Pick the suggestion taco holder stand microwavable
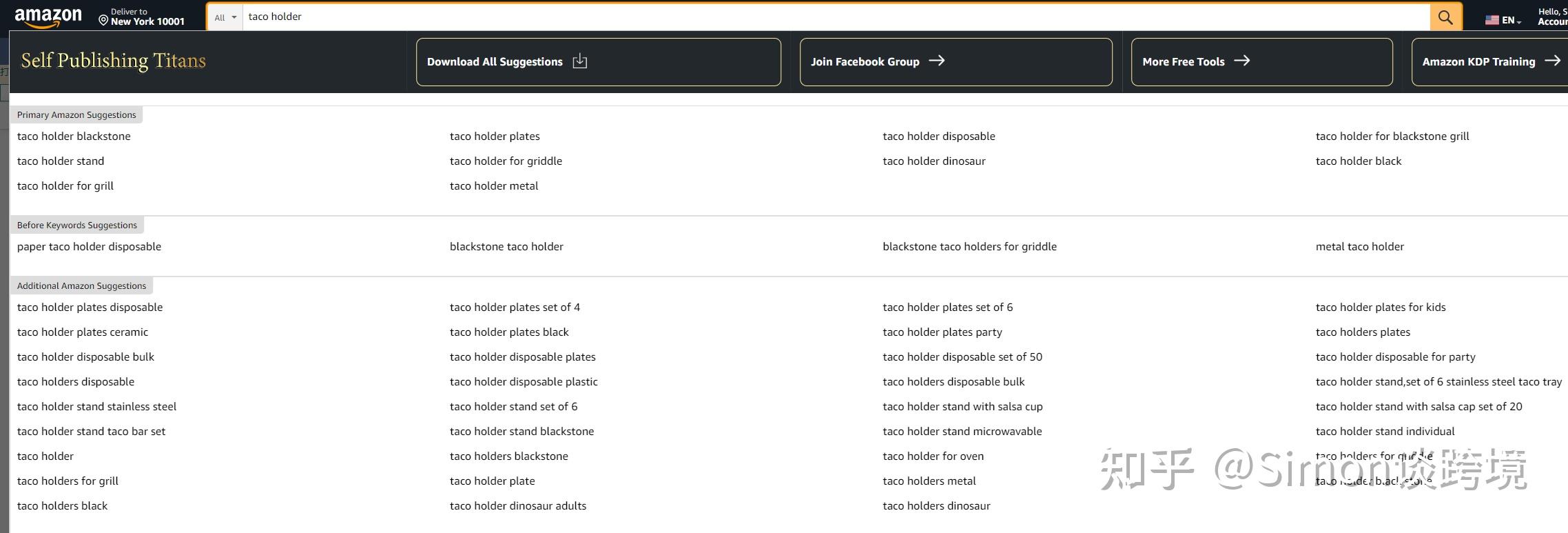1568x533 pixels. point(962,432)
